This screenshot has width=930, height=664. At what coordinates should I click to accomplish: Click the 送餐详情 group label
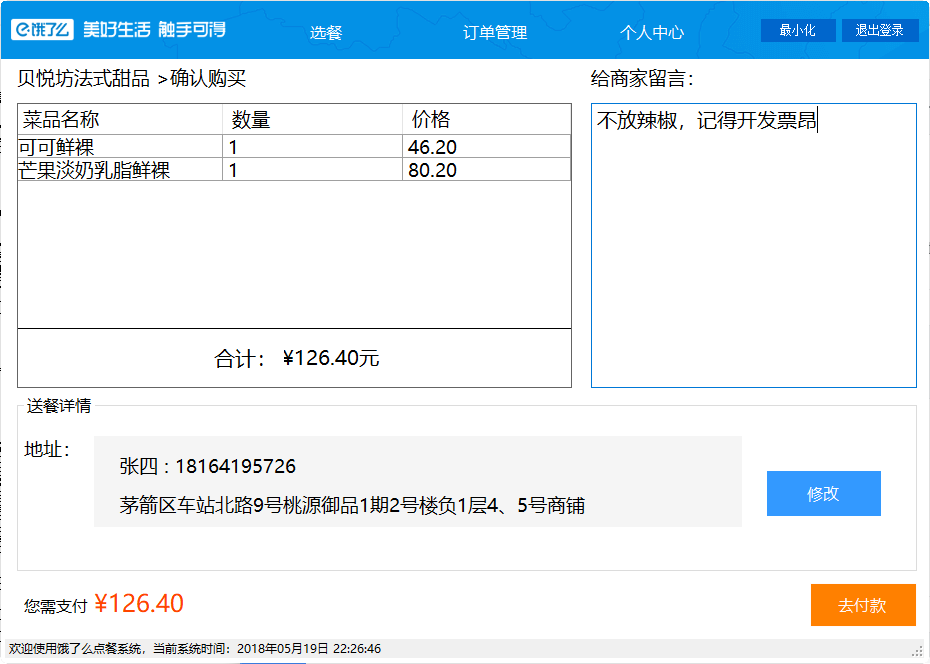(x=59, y=406)
